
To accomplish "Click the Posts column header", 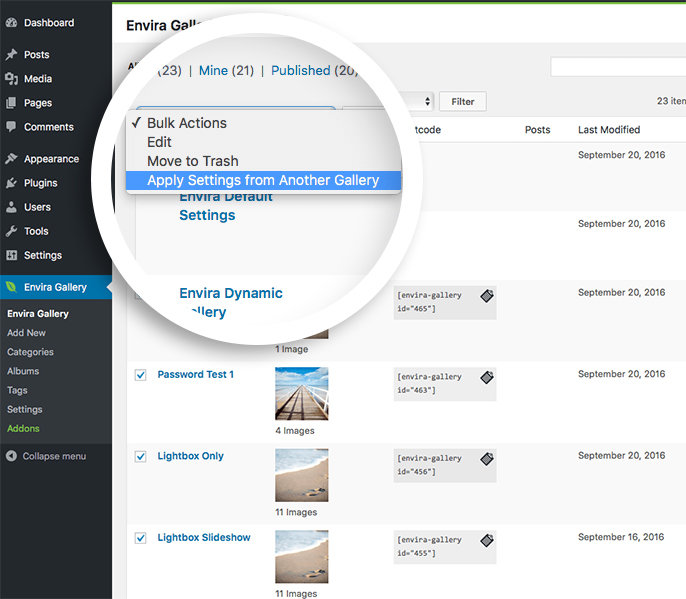I will 537,130.
